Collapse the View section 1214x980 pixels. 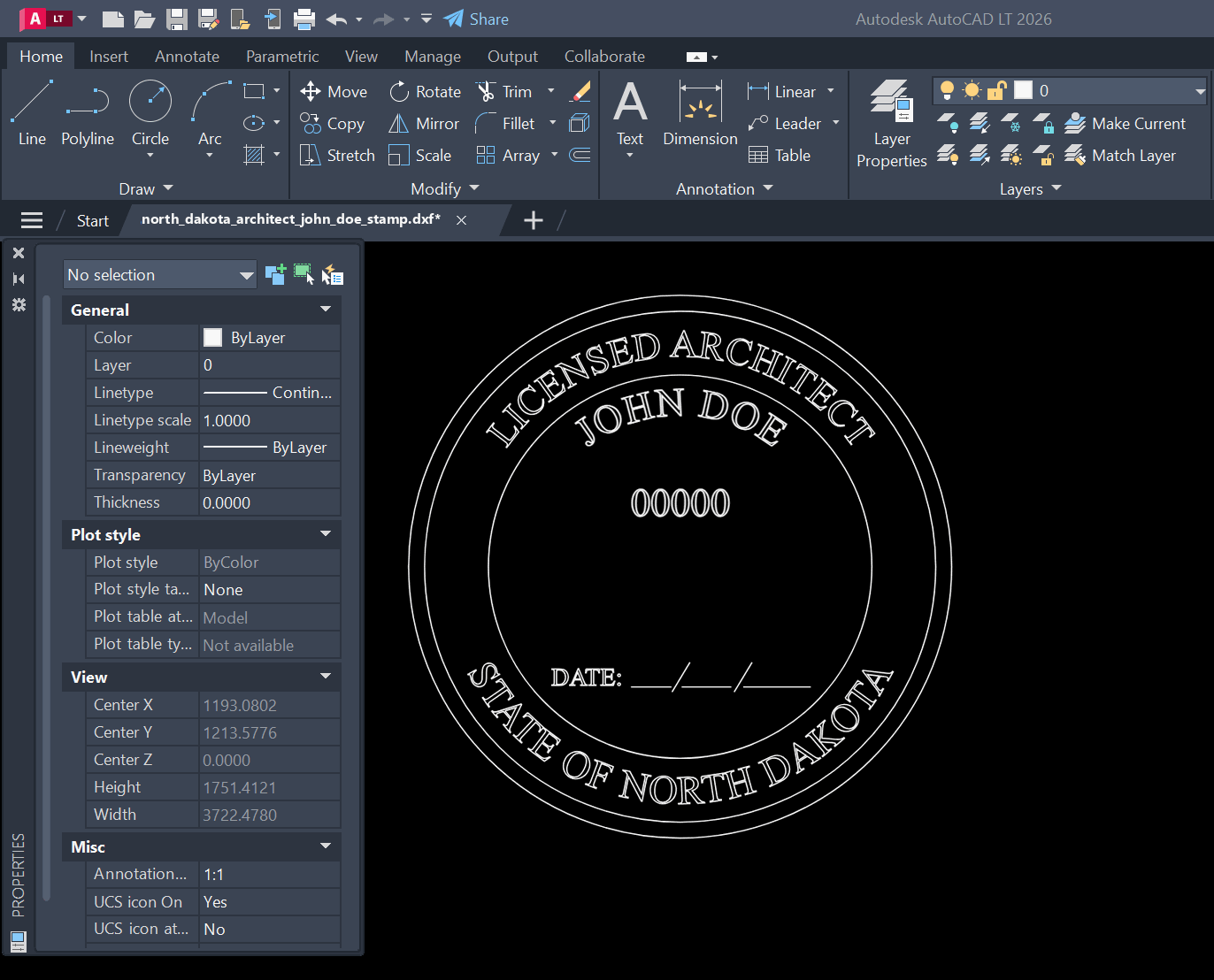326,677
